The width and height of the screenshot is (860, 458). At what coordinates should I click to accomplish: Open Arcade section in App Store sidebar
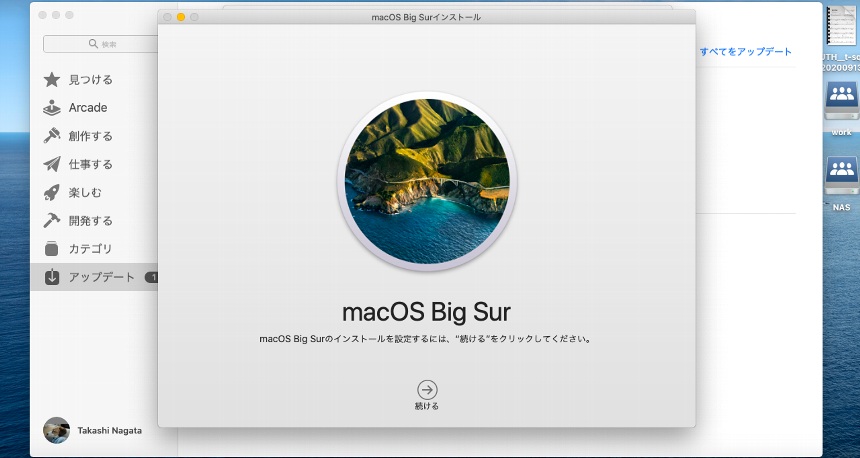pyautogui.click(x=88, y=108)
